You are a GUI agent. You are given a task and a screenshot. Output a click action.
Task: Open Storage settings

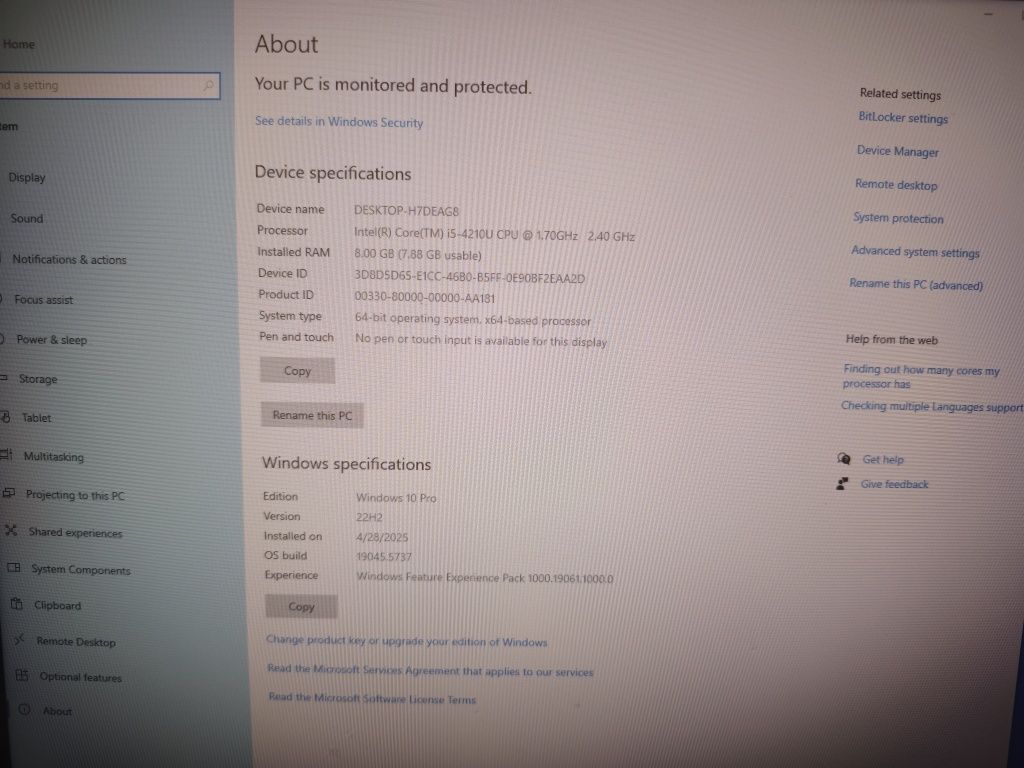[38, 379]
